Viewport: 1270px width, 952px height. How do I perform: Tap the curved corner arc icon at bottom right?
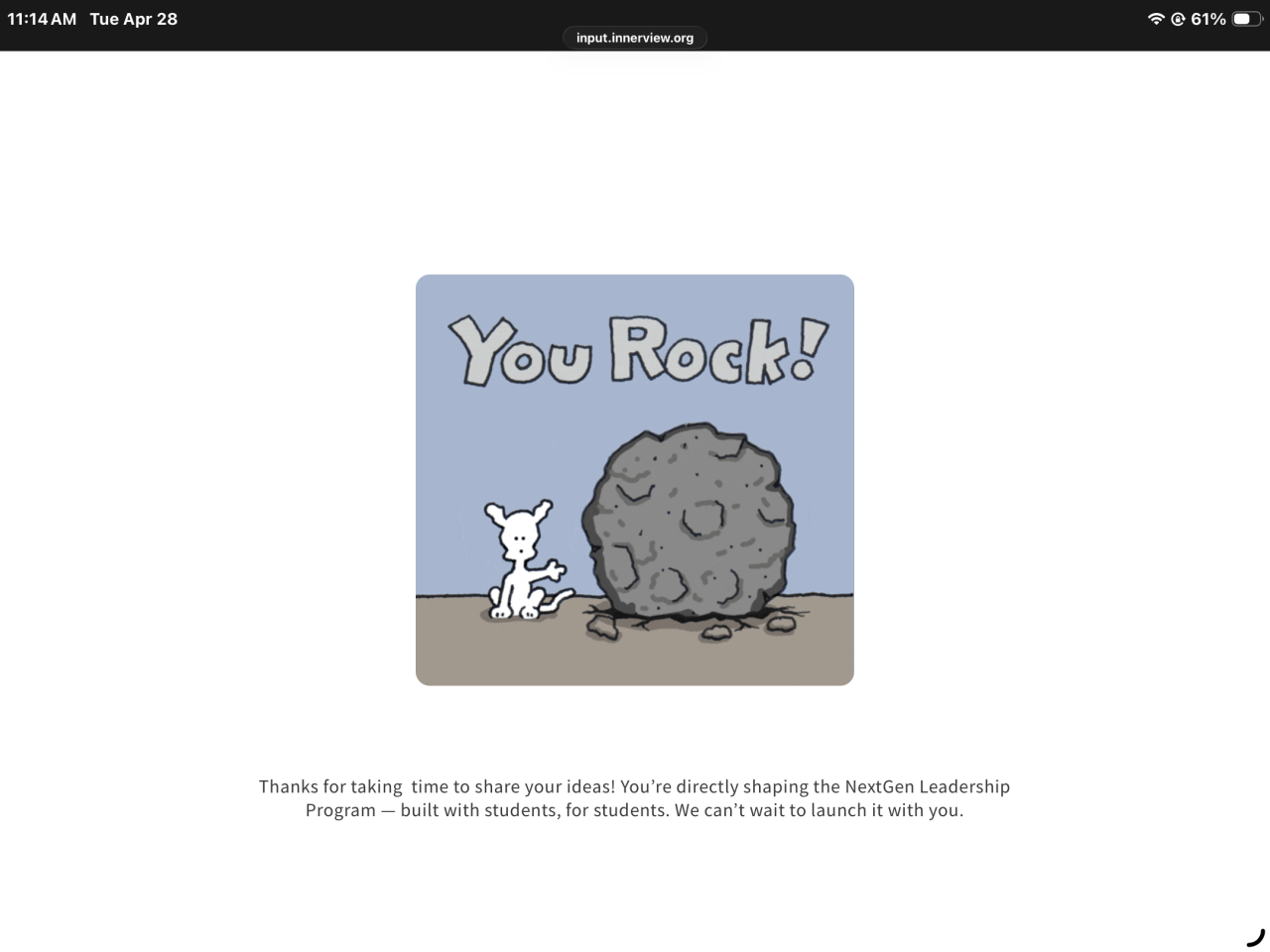click(x=1256, y=937)
